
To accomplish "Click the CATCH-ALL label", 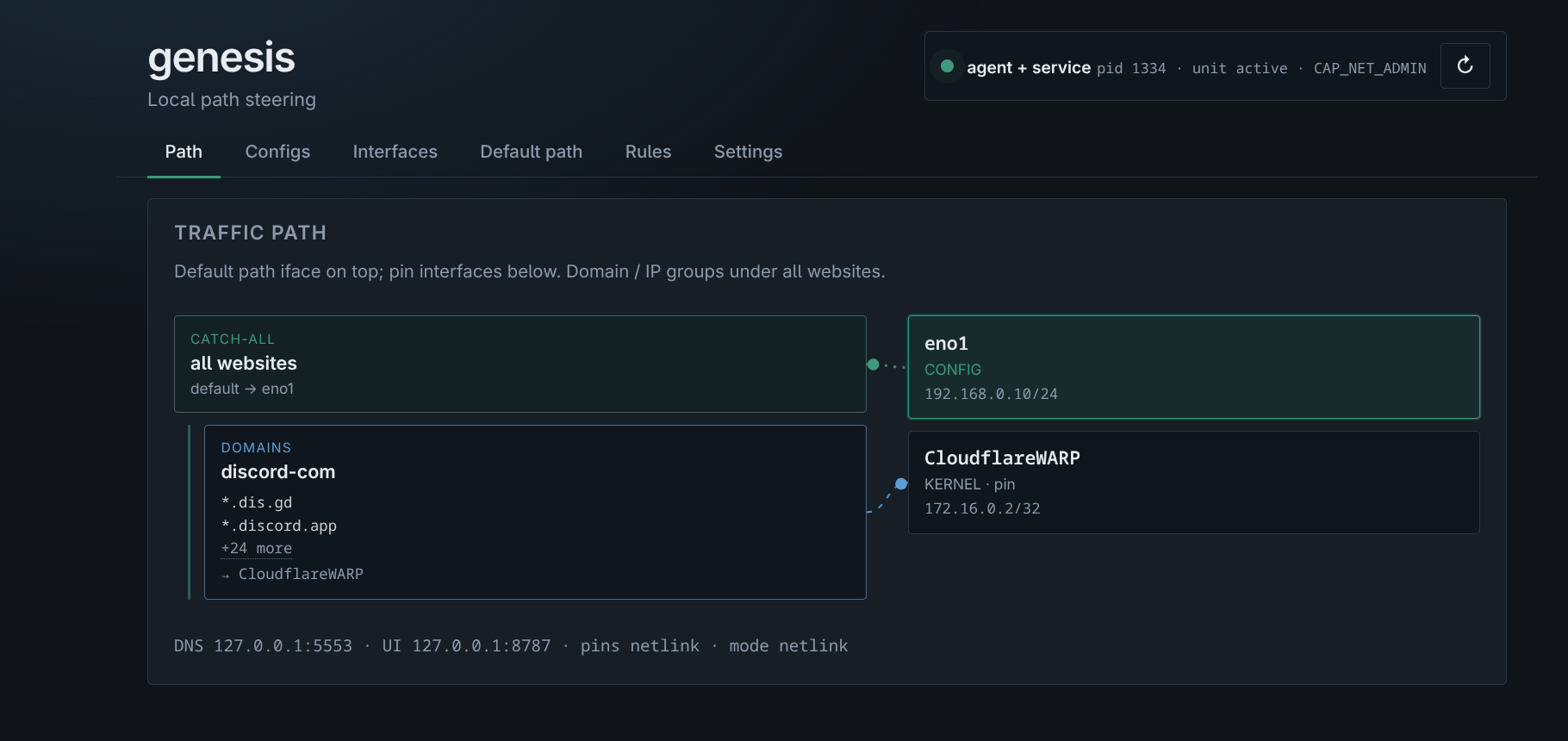I will click(x=233, y=339).
